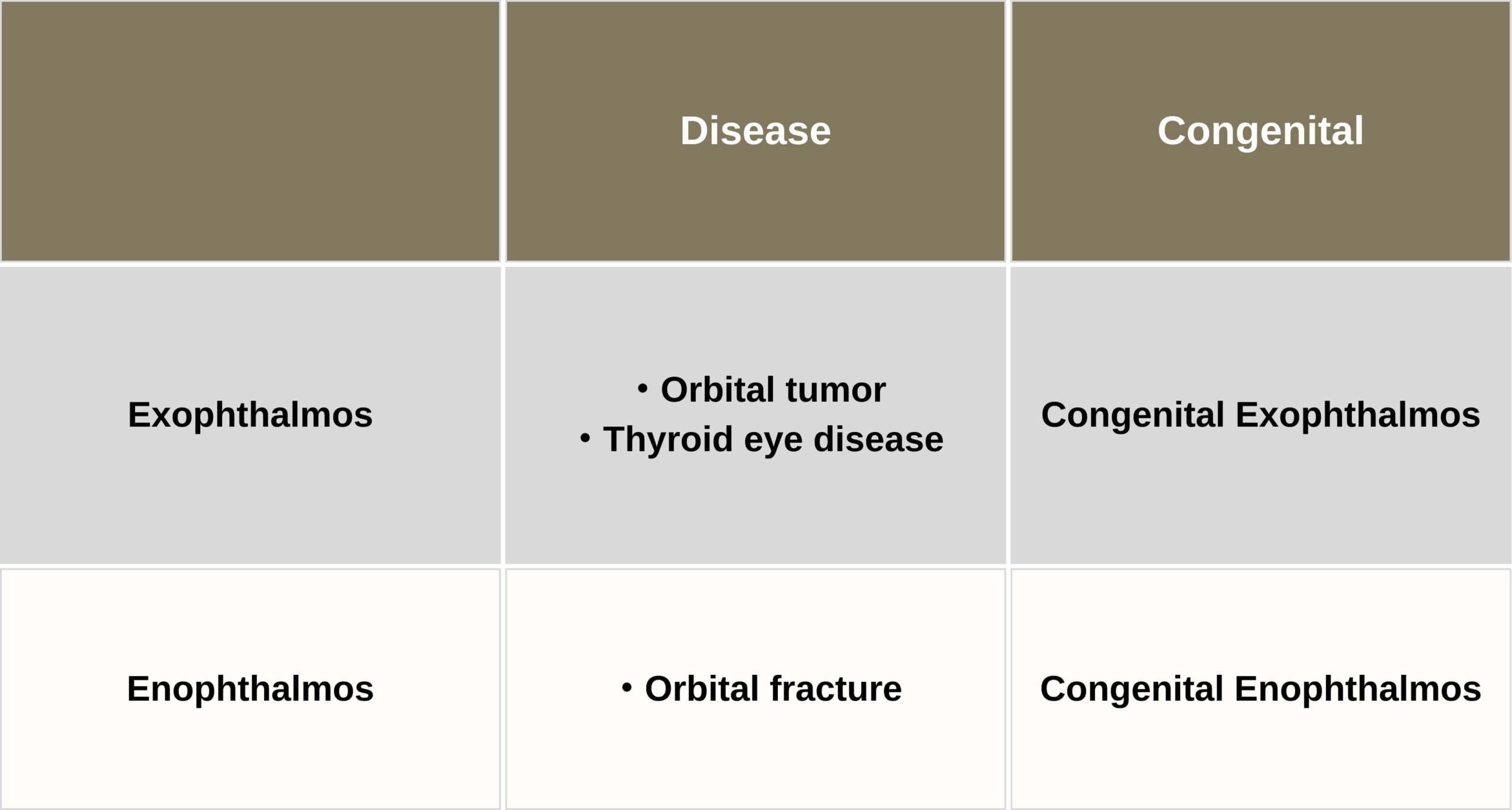Click the word fracture
This screenshot has height=810, width=1512.
coord(835,689)
